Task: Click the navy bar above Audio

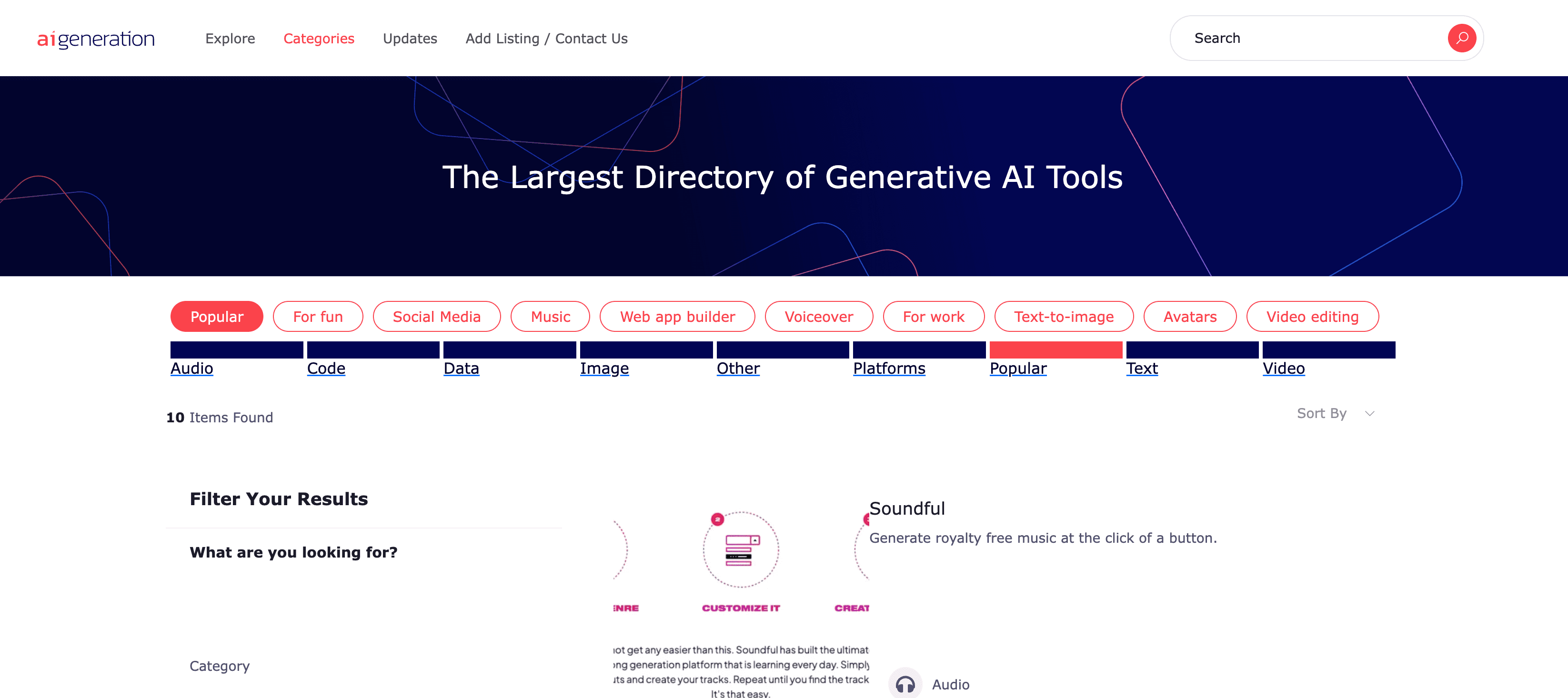Action: click(x=237, y=350)
